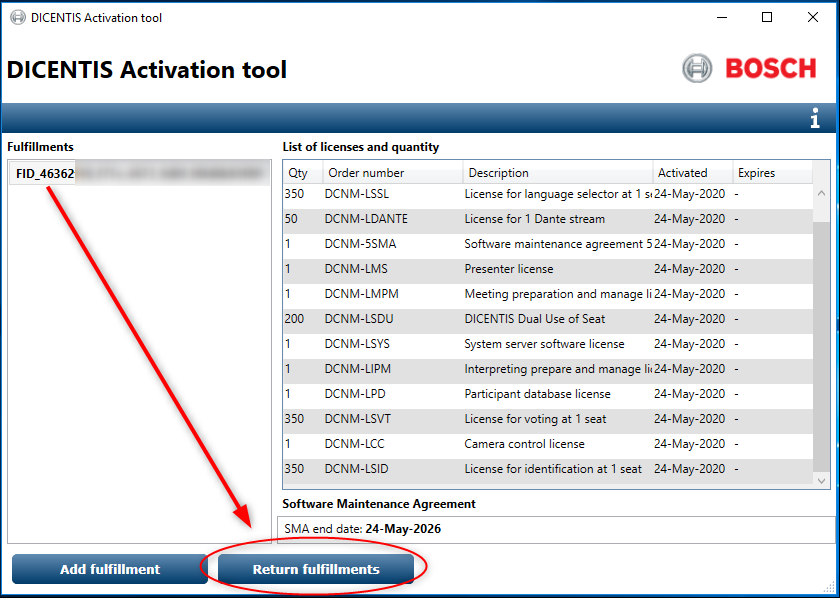
Task: Select the DCNM-LDANTE order number cell
Action: point(366,219)
